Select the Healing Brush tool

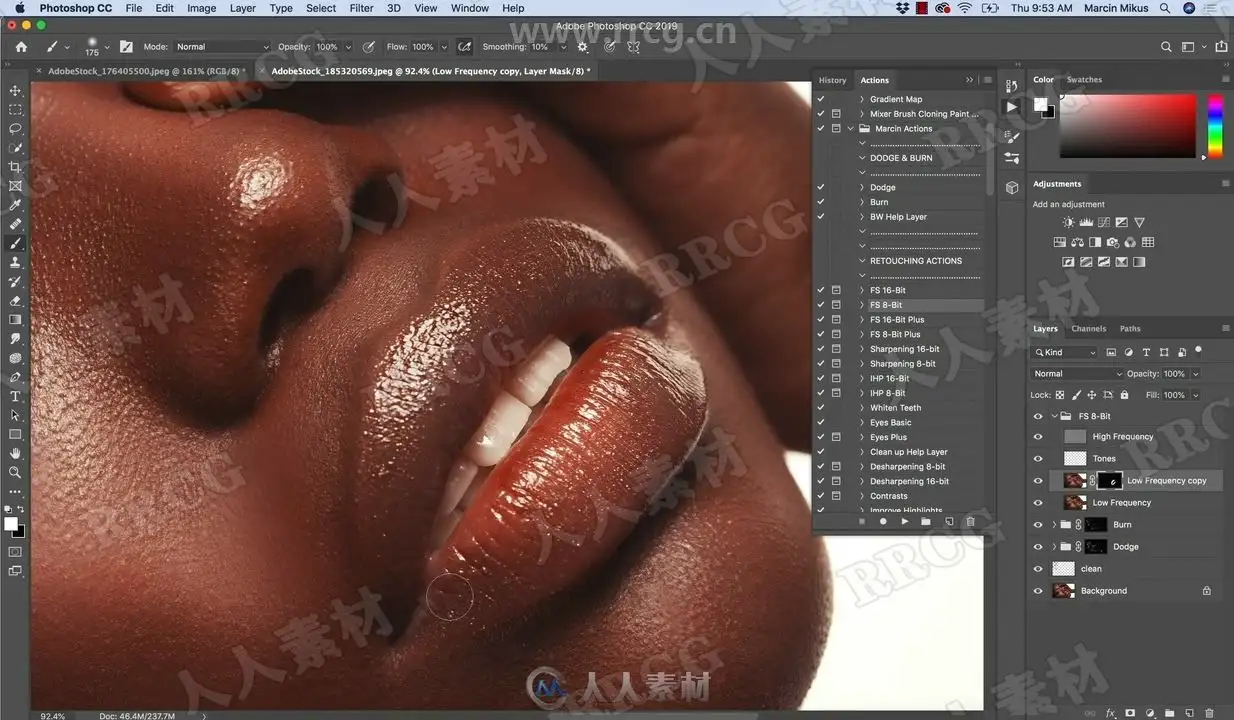pyautogui.click(x=15, y=224)
